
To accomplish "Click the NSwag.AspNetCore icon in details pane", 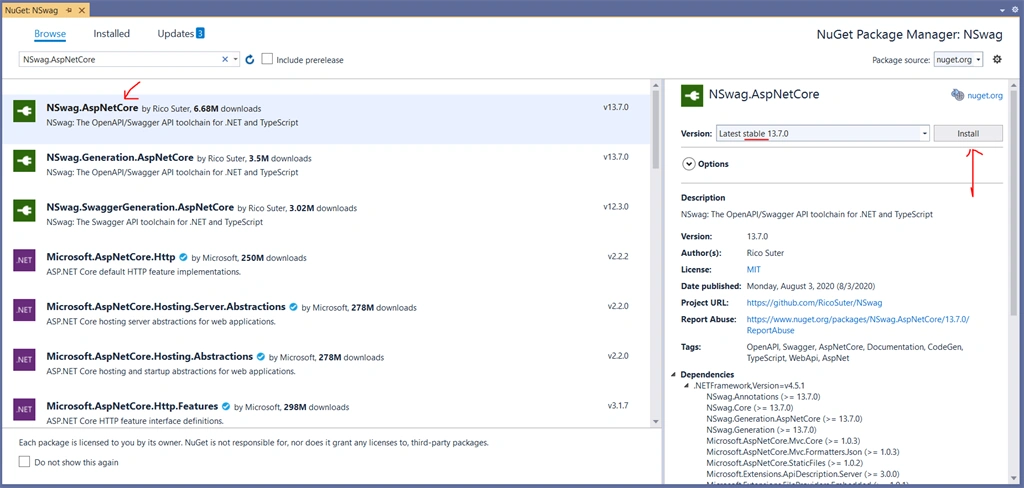I will click(692, 95).
